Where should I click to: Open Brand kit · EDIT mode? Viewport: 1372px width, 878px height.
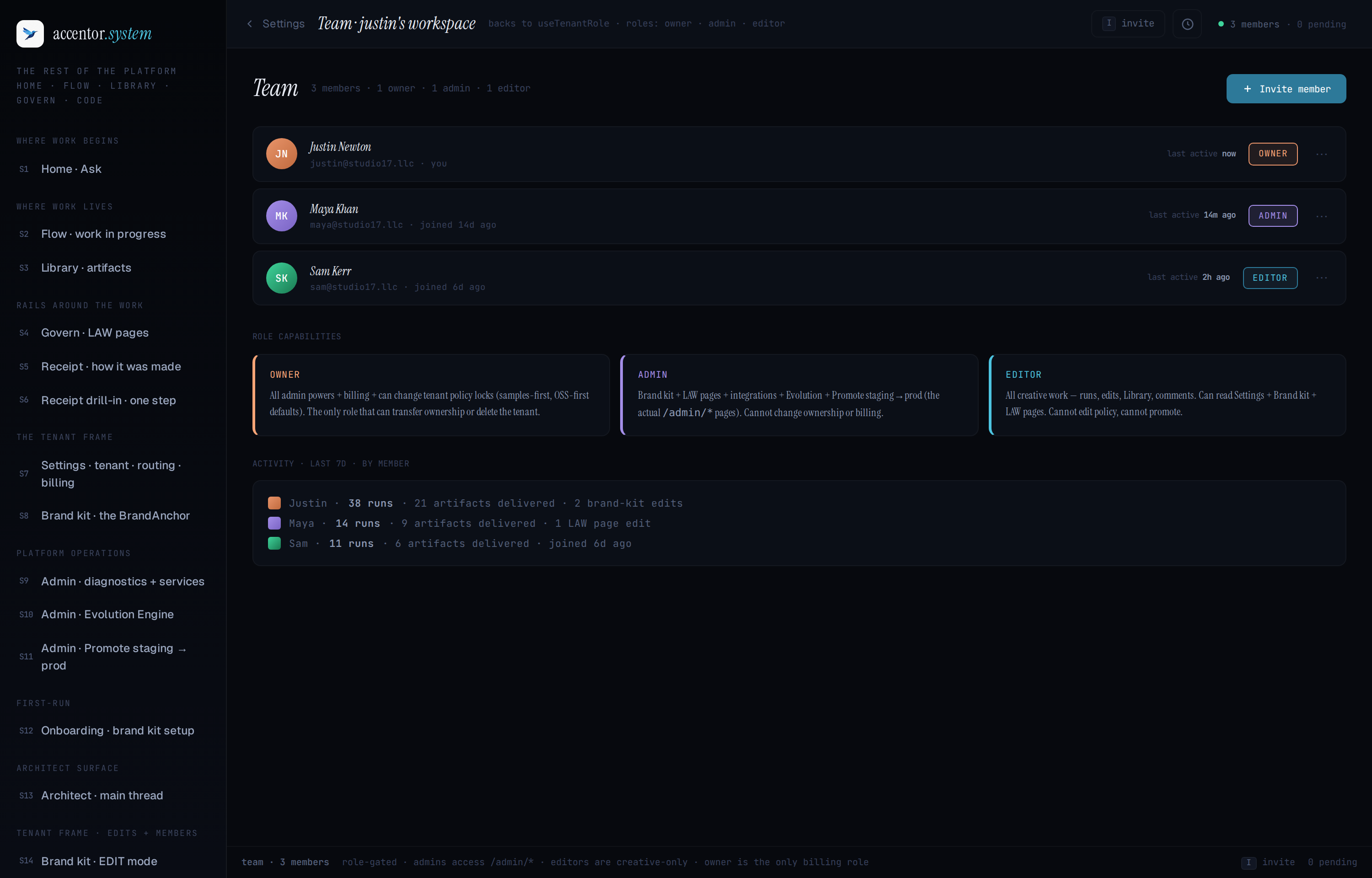(x=113, y=861)
